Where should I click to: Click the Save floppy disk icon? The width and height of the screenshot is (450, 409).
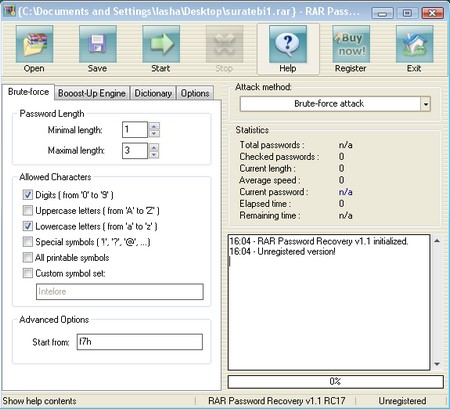click(x=98, y=44)
